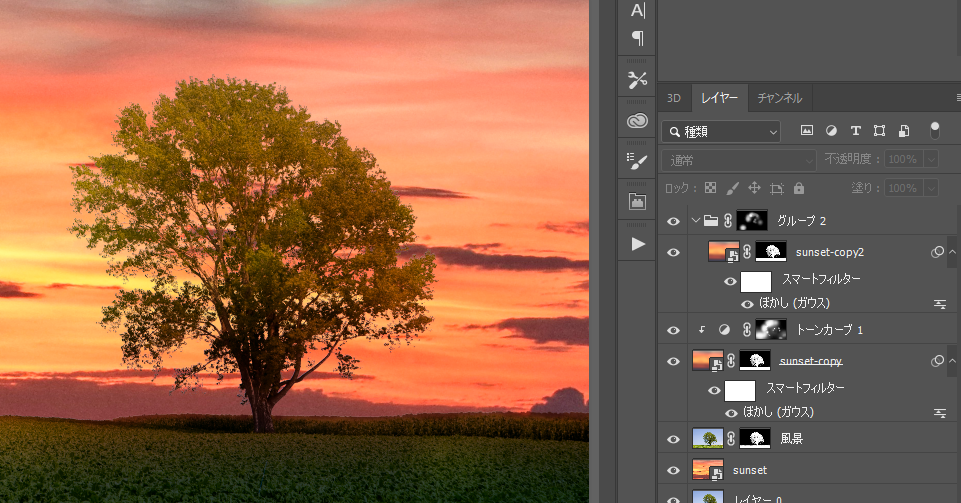Click lock transparent pixels checkerboard icon

pos(710,188)
